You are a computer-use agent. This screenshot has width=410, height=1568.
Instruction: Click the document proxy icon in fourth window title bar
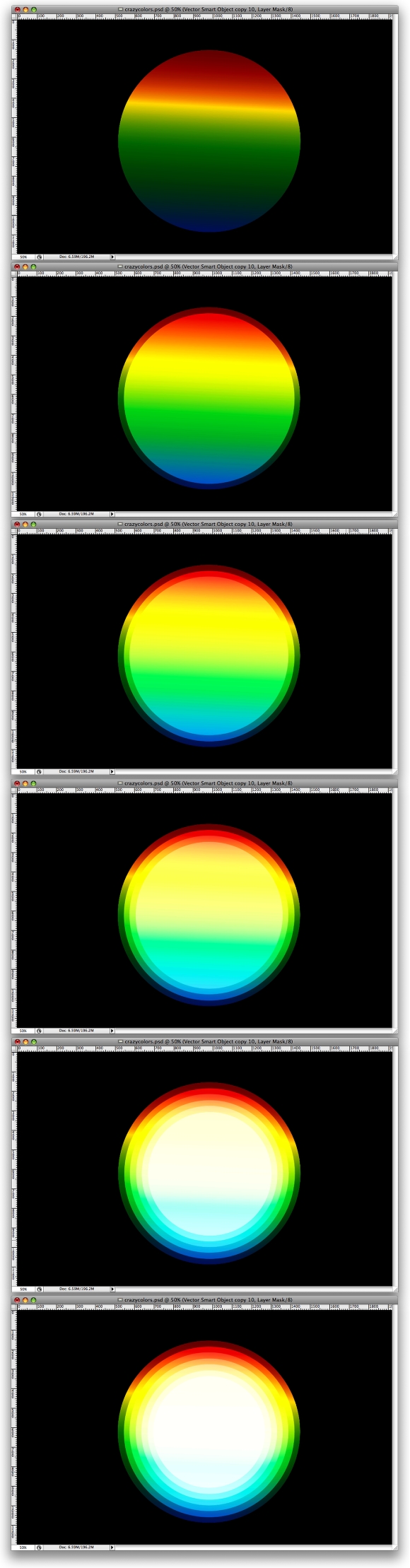click(x=120, y=783)
